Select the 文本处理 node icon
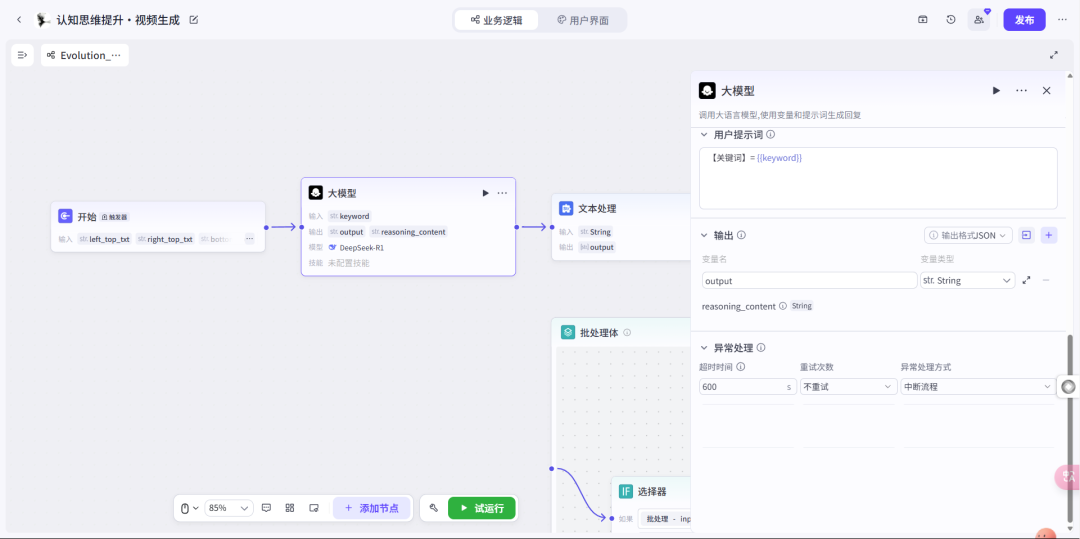 pyautogui.click(x=566, y=209)
